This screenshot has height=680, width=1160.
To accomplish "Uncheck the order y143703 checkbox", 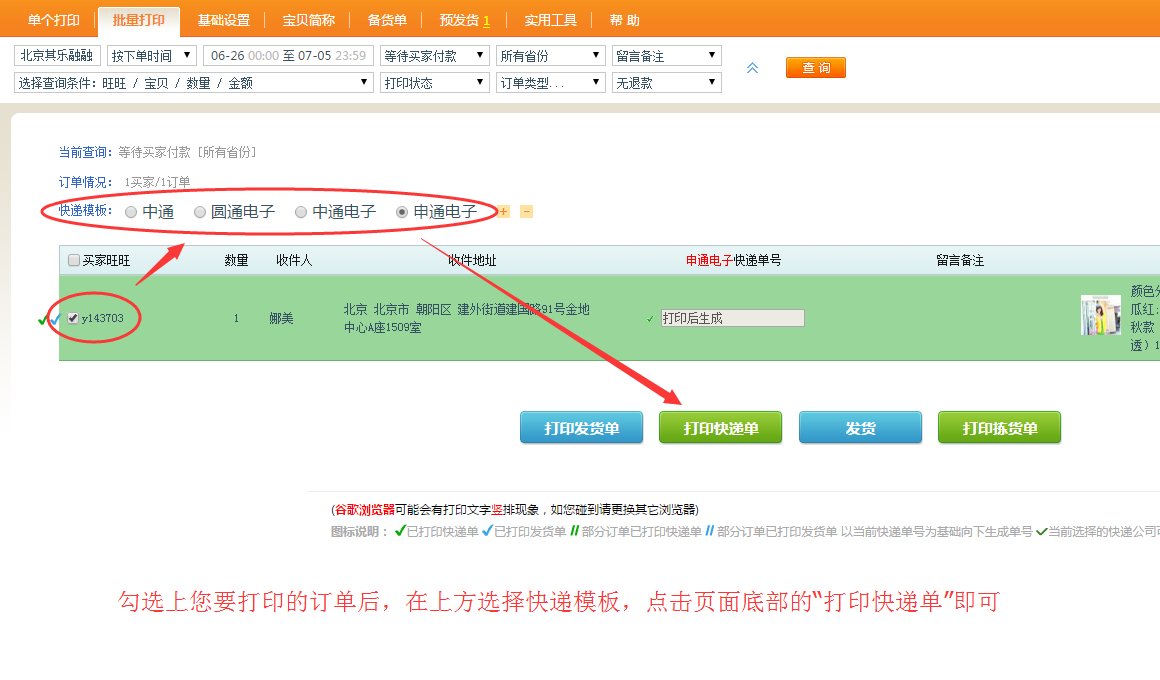I will click(73, 318).
